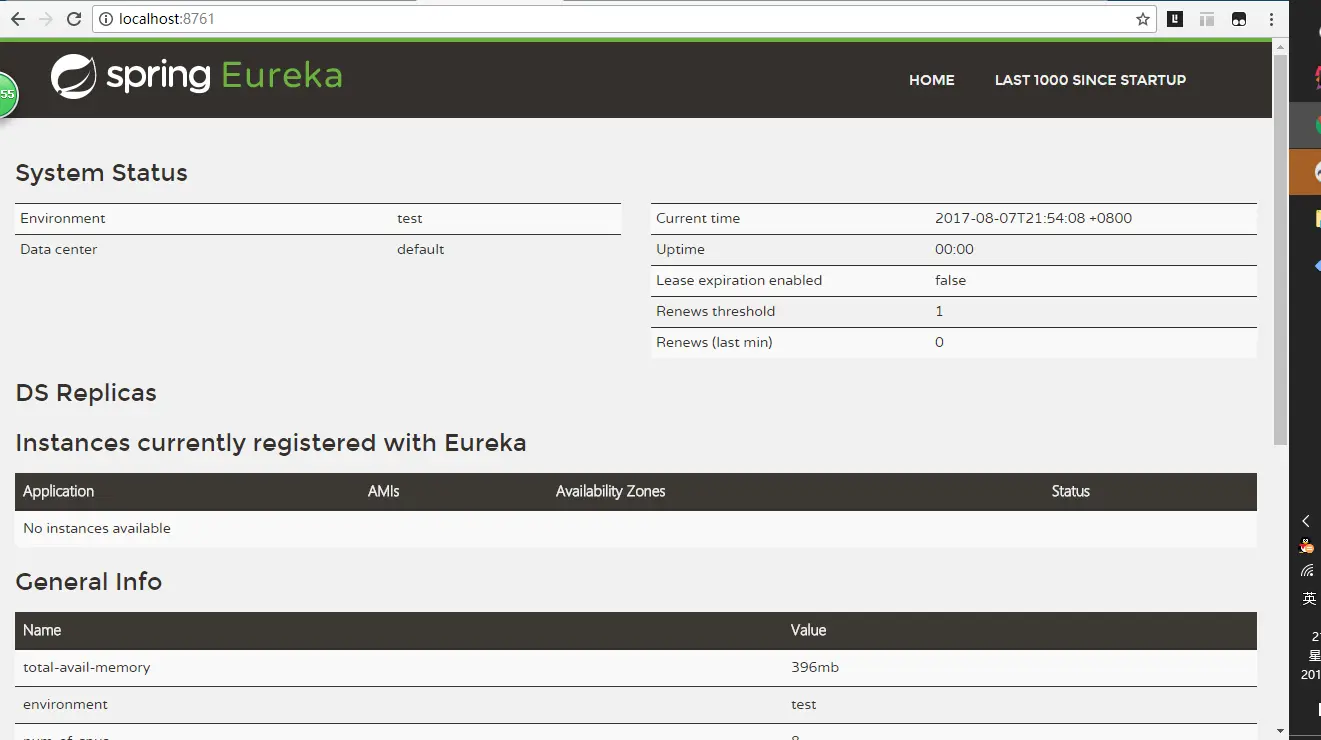This screenshot has height=740, width=1321.
Task: Click the page scrollbar down arrow
Action: tap(1280, 731)
